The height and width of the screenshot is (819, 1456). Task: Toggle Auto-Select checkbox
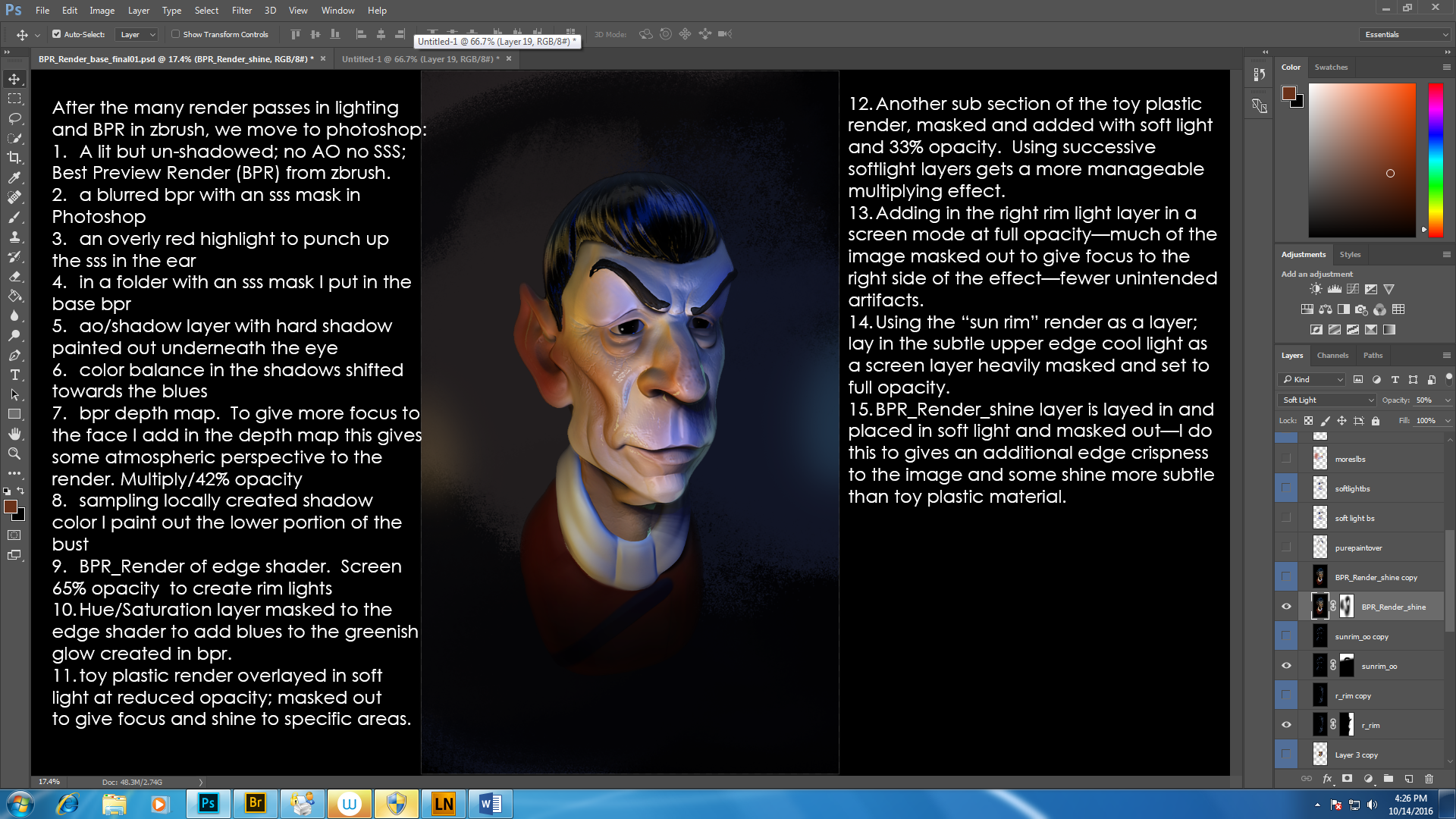click(x=56, y=34)
